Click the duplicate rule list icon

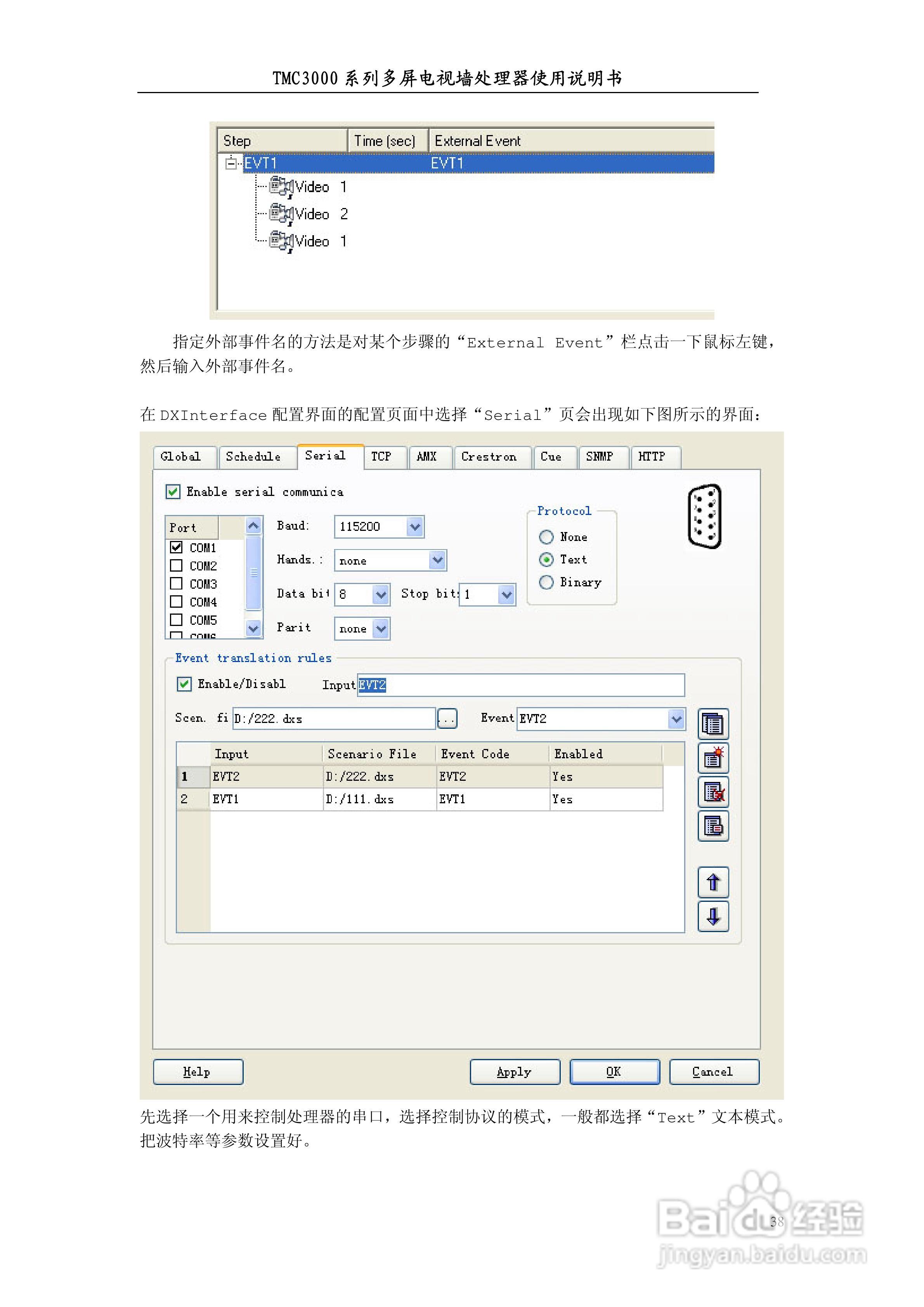point(713,725)
